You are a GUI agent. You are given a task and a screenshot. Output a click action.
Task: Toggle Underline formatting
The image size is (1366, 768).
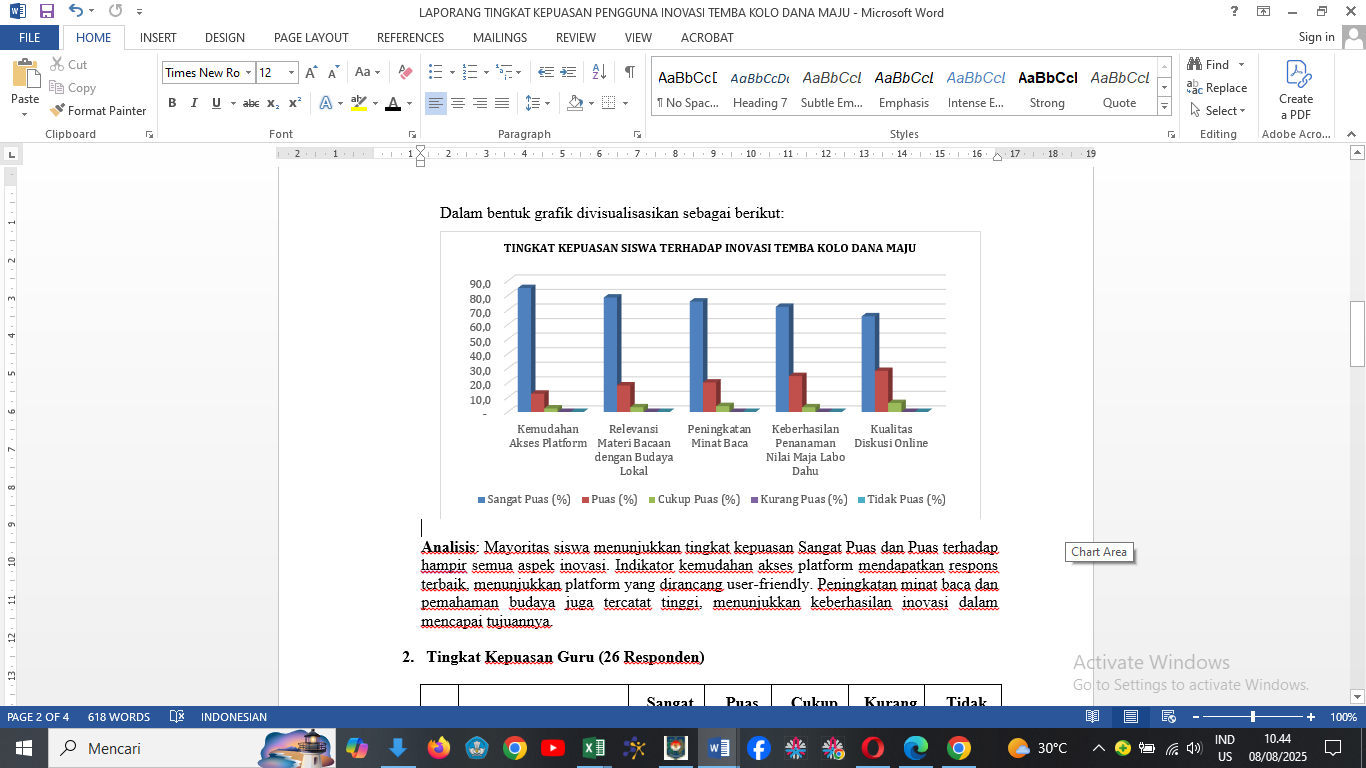pos(217,103)
